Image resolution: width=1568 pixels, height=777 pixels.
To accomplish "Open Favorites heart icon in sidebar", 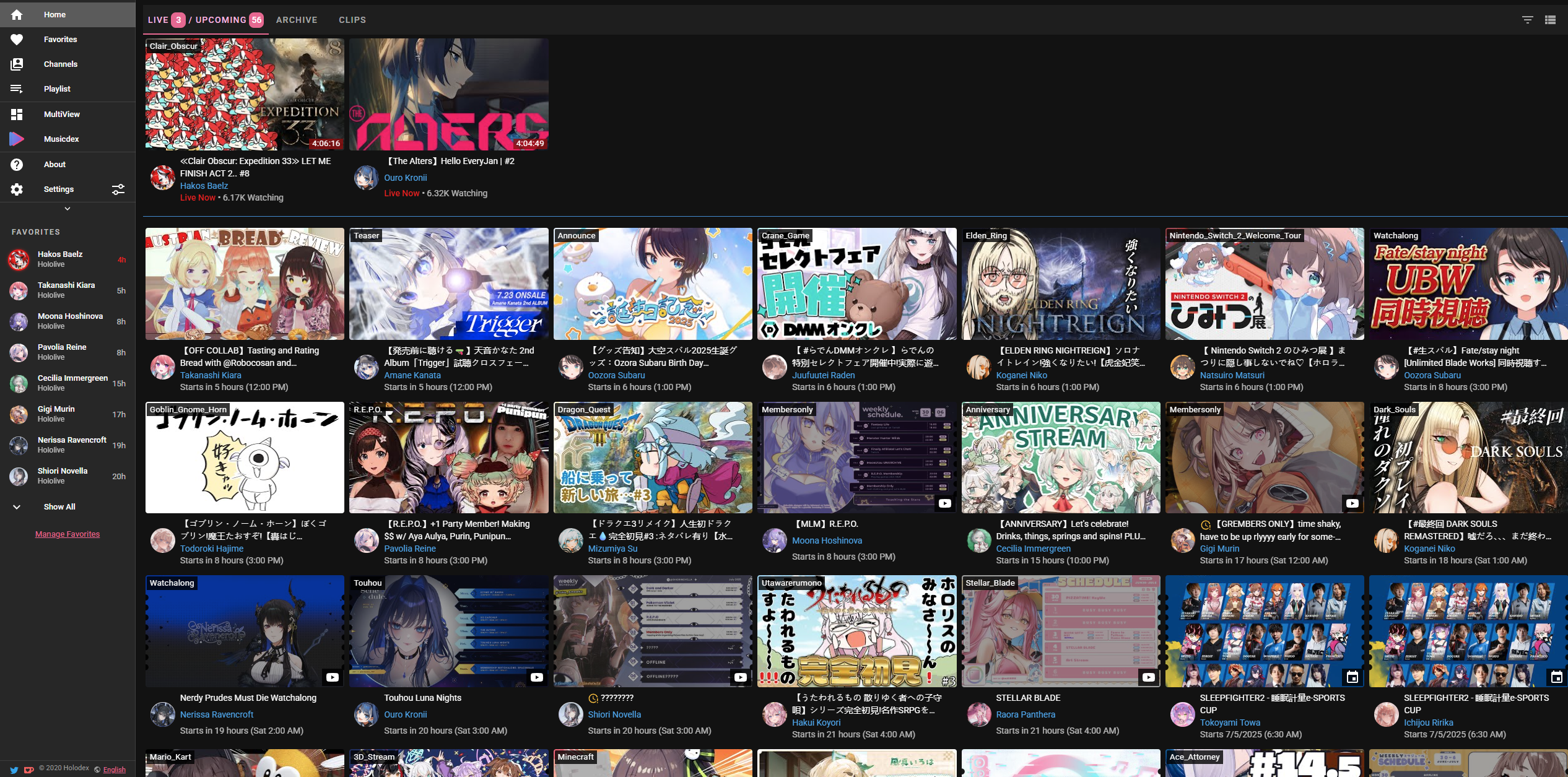I will 17,40.
